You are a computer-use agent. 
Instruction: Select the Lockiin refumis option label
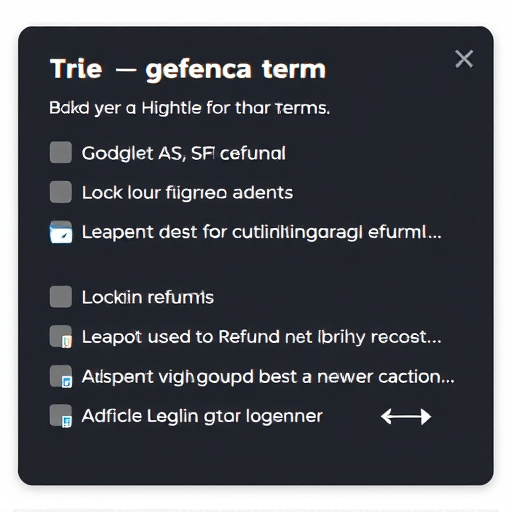pos(148,297)
